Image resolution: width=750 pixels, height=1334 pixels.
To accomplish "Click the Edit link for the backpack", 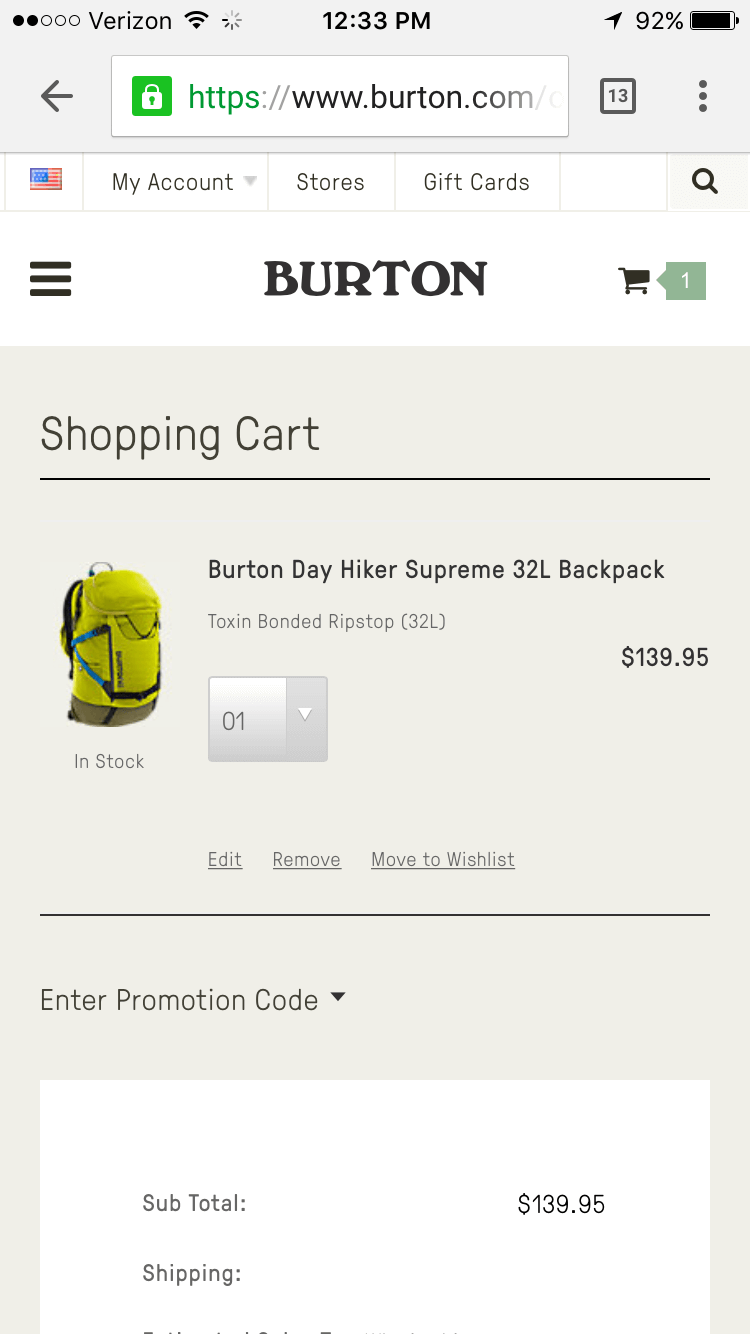I will [x=225, y=860].
